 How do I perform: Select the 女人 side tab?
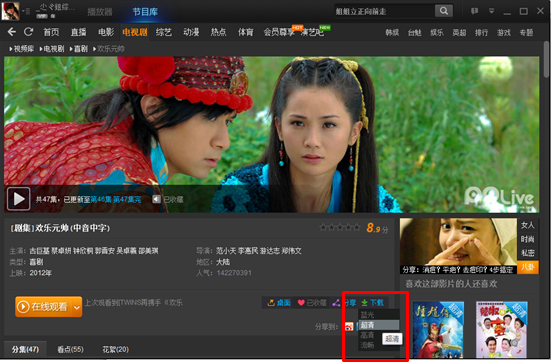(527, 225)
